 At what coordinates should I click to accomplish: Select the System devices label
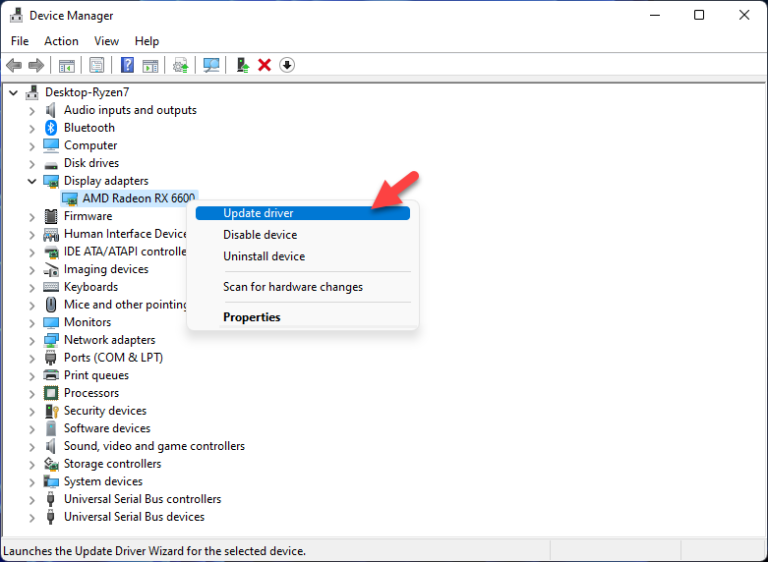point(103,482)
